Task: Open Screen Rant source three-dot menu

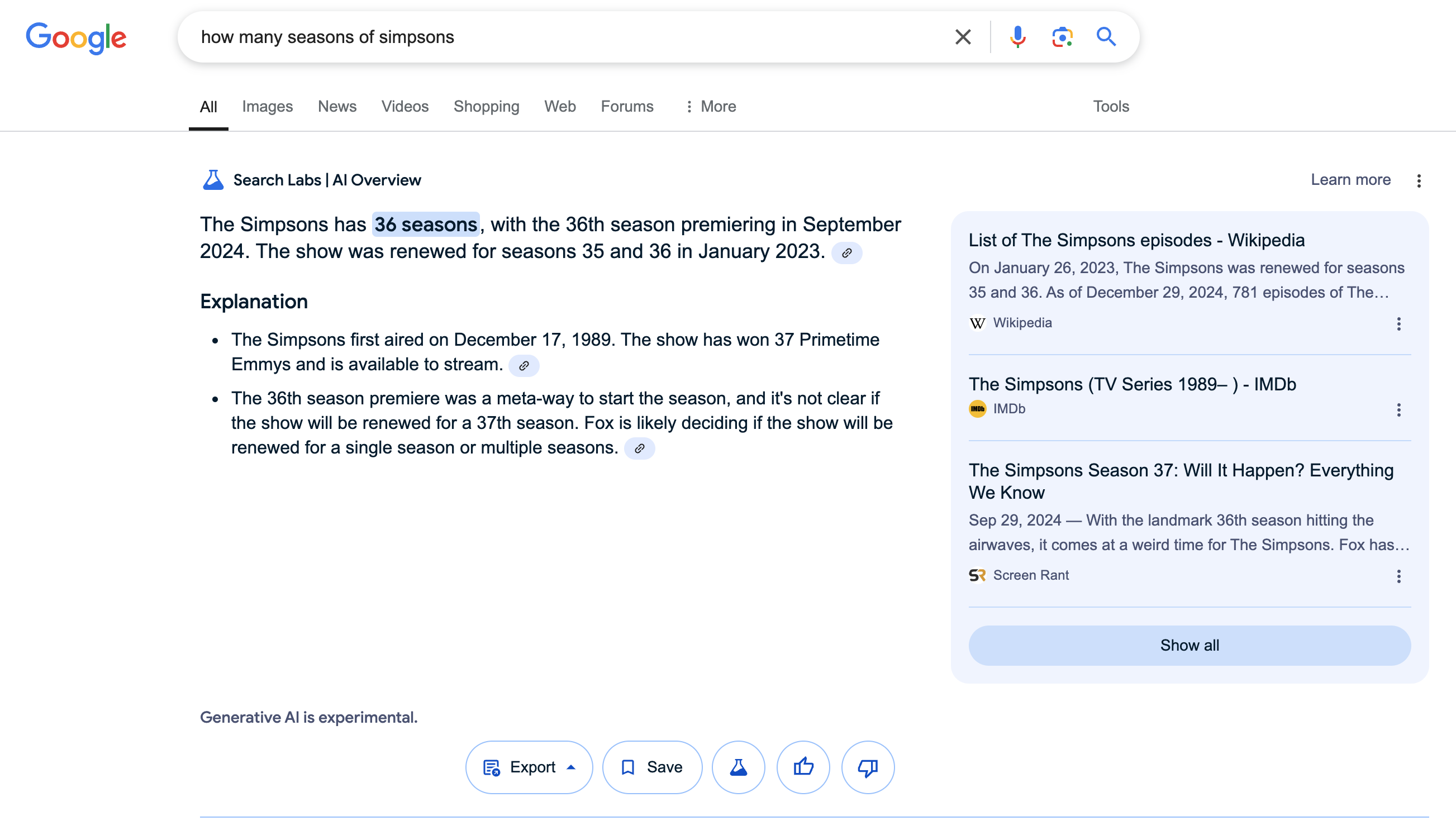Action: pos(1398,576)
